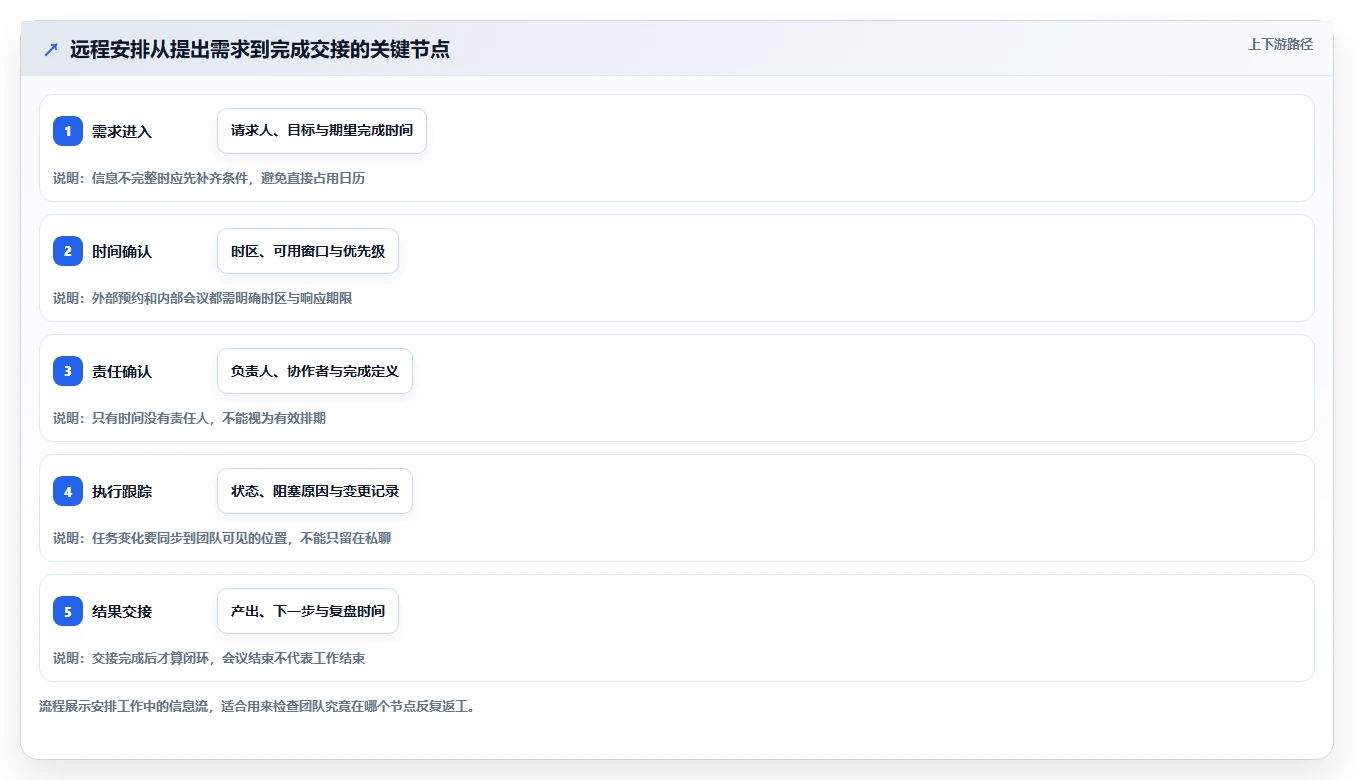Select the 产出、下一步与复盘时间 chip
This screenshot has width=1354, height=780.
pos(308,611)
